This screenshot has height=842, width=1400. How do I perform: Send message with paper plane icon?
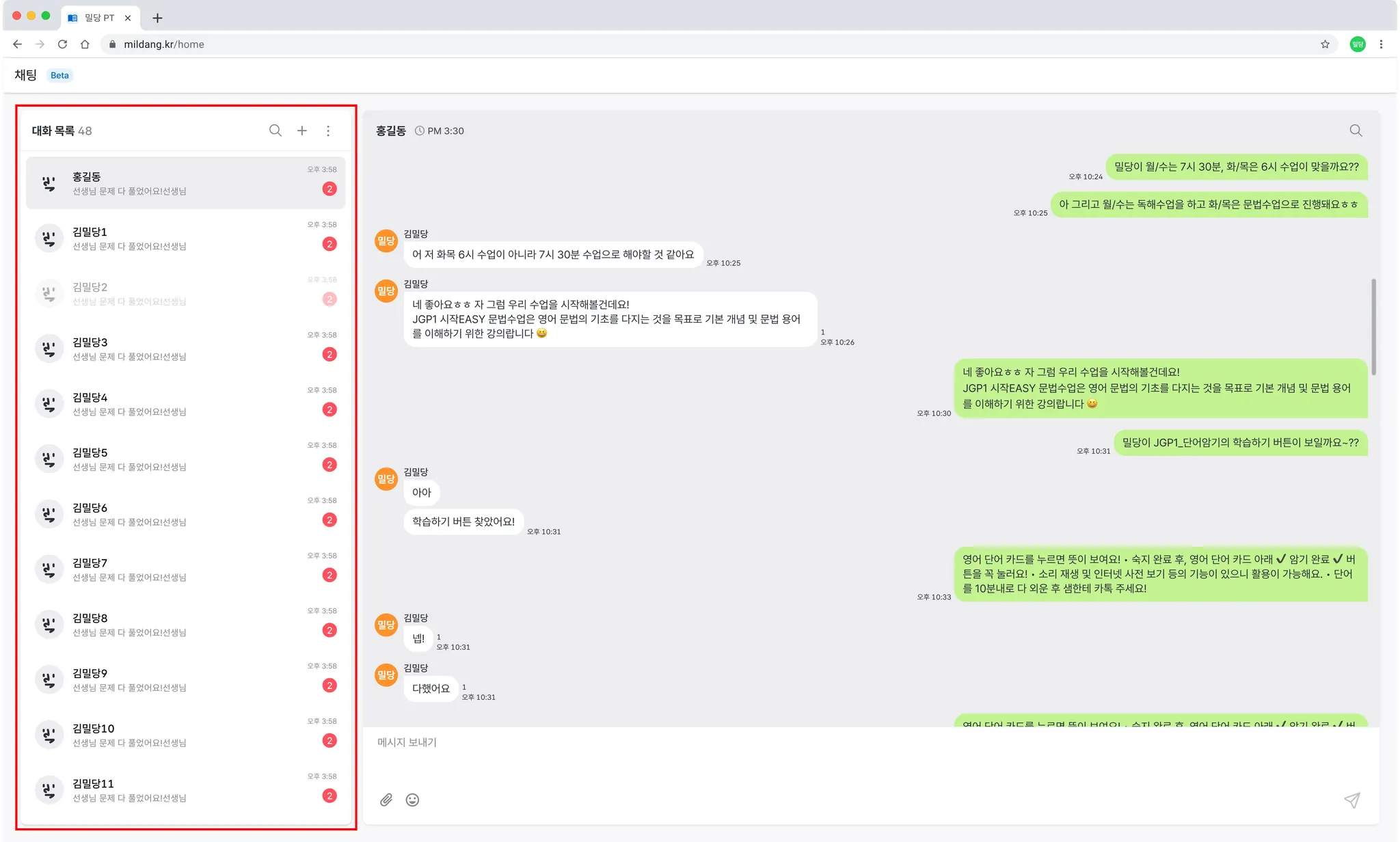coord(1351,800)
